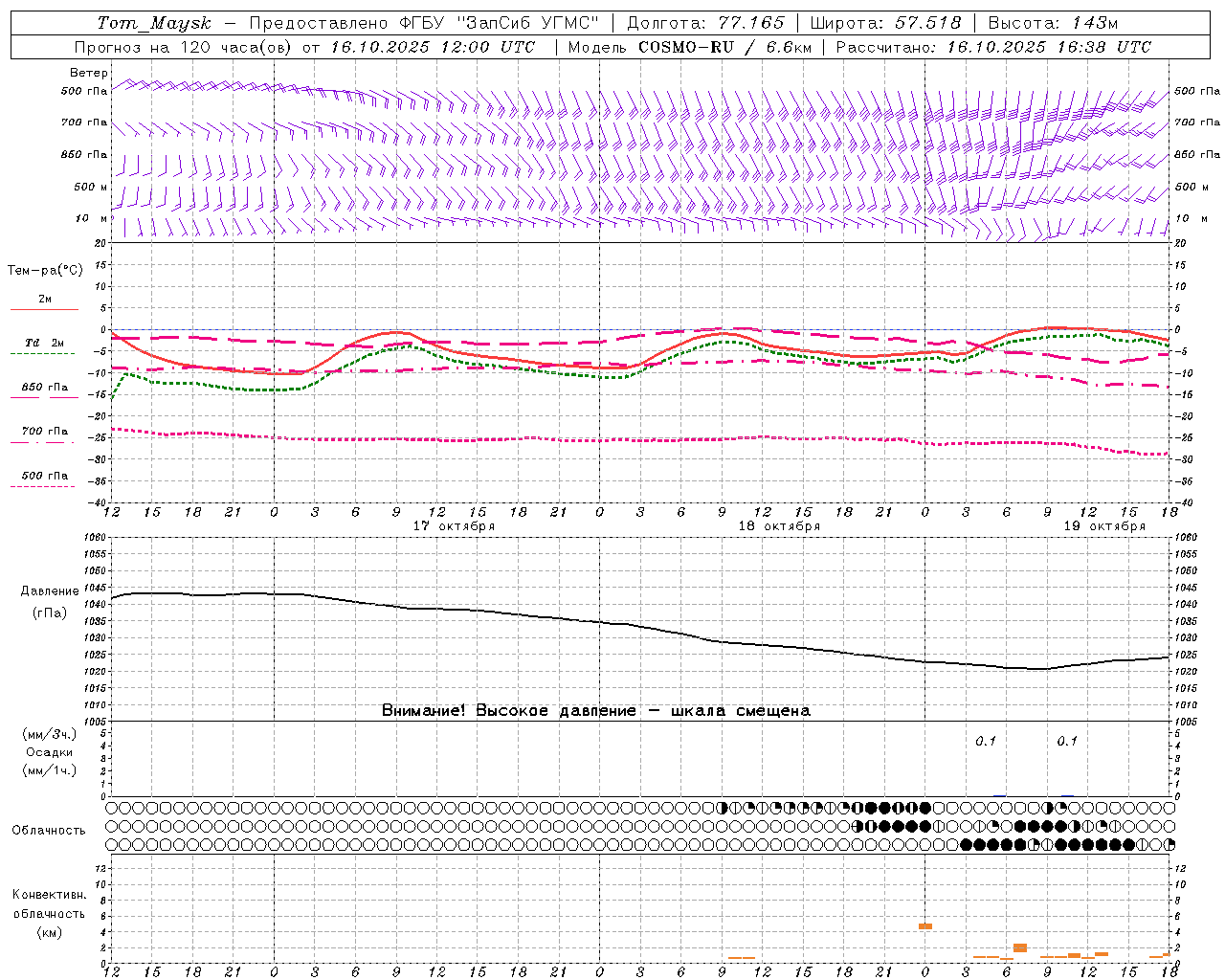Click the Давление pressure chart label
Image resolution: width=1225 pixels, height=980 pixels.
click(50, 591)
